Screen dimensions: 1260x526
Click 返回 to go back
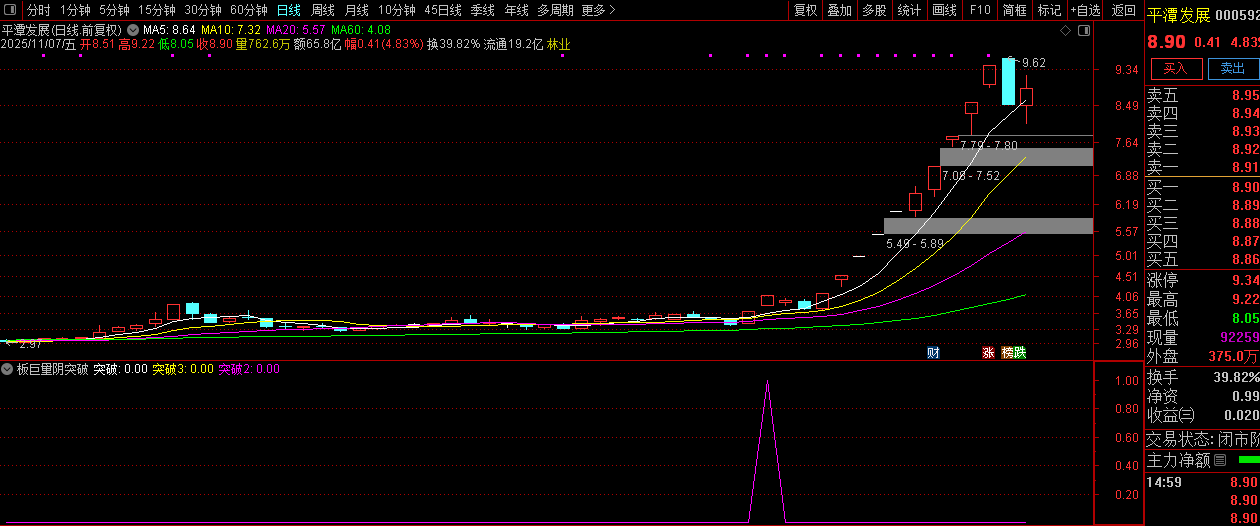coord(1124,10)
